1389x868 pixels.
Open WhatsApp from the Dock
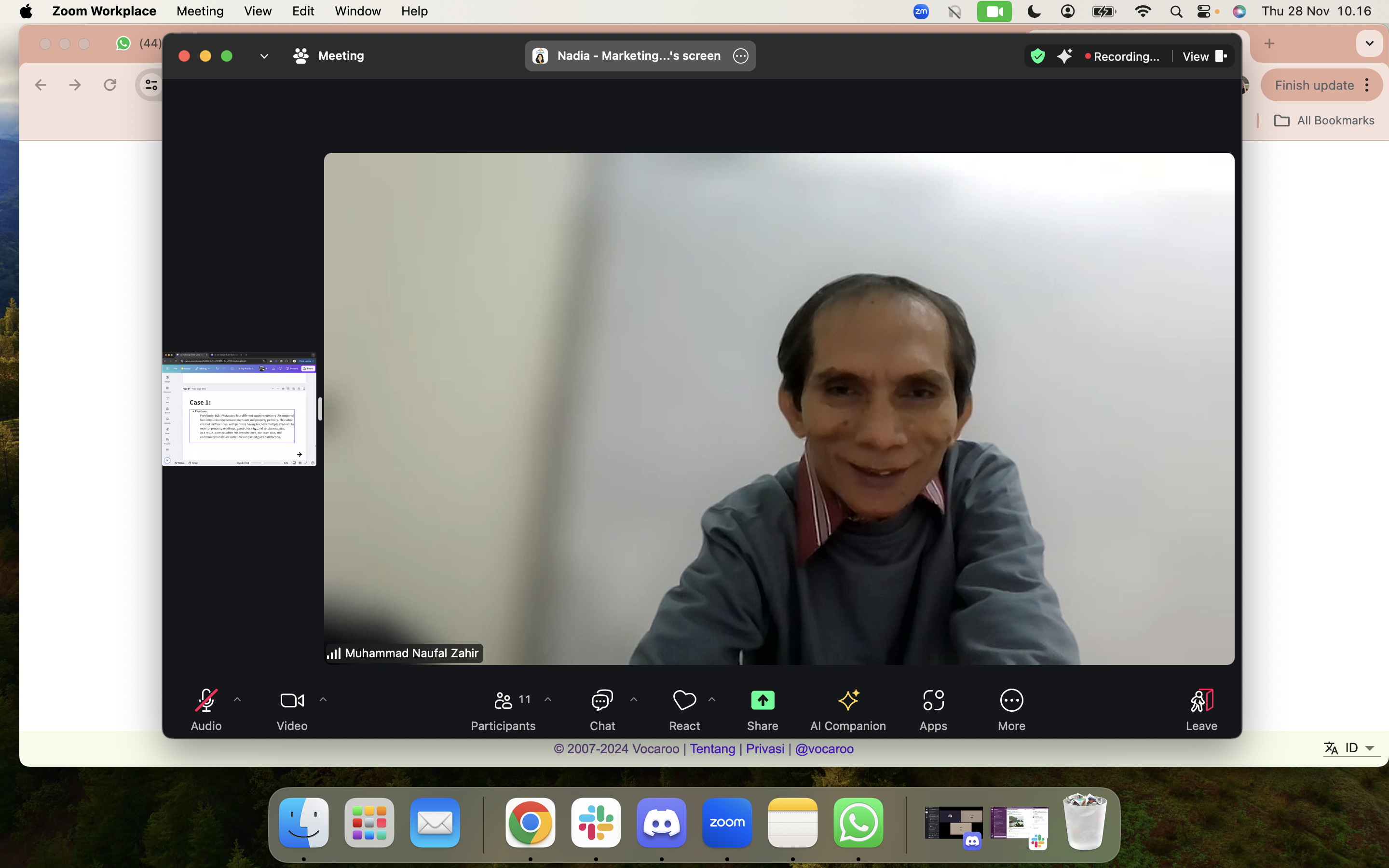[x=858, y=823]
